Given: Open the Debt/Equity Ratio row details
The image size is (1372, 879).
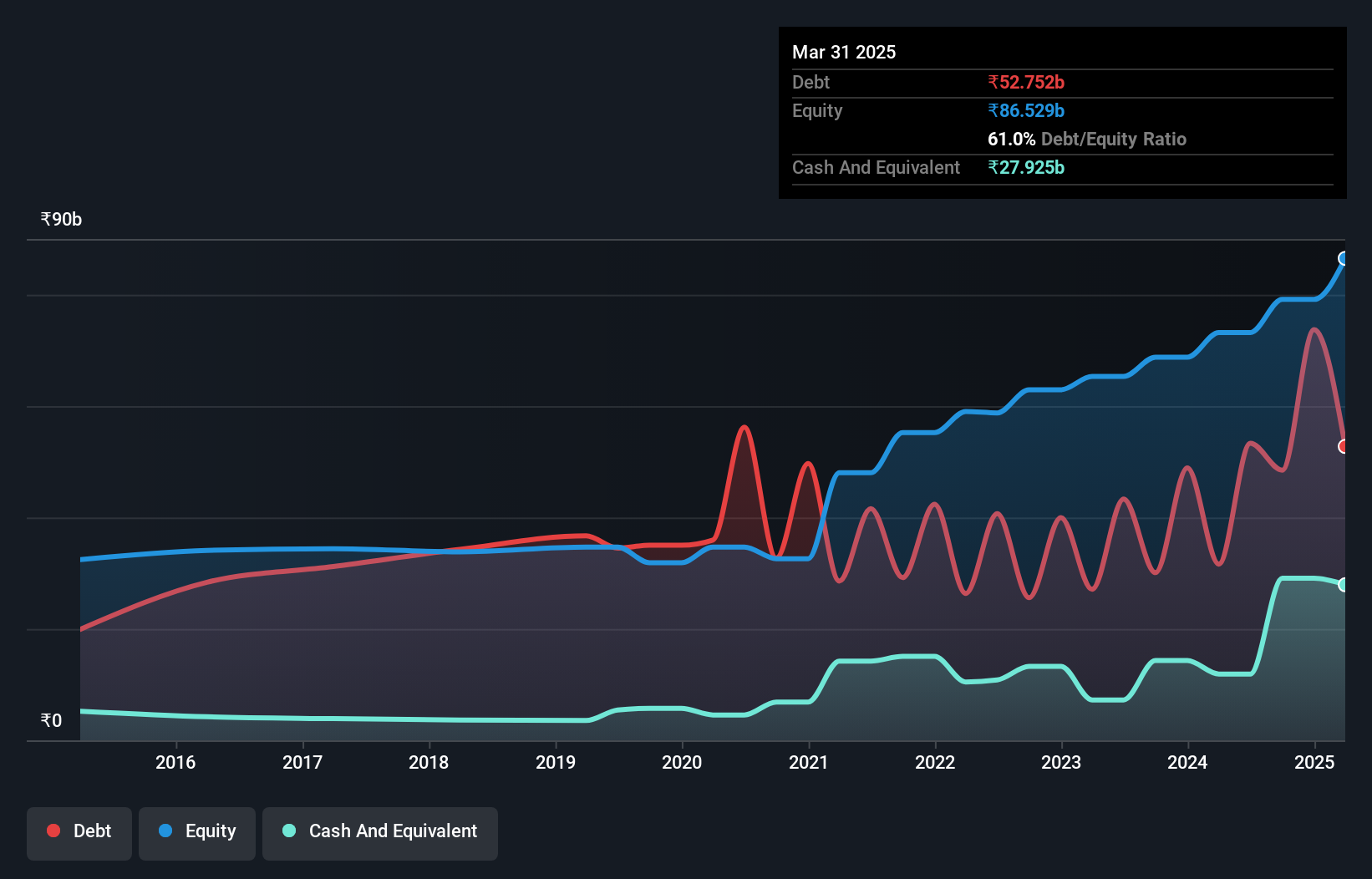Looking at the screenshot, I should pos(1087,139).
